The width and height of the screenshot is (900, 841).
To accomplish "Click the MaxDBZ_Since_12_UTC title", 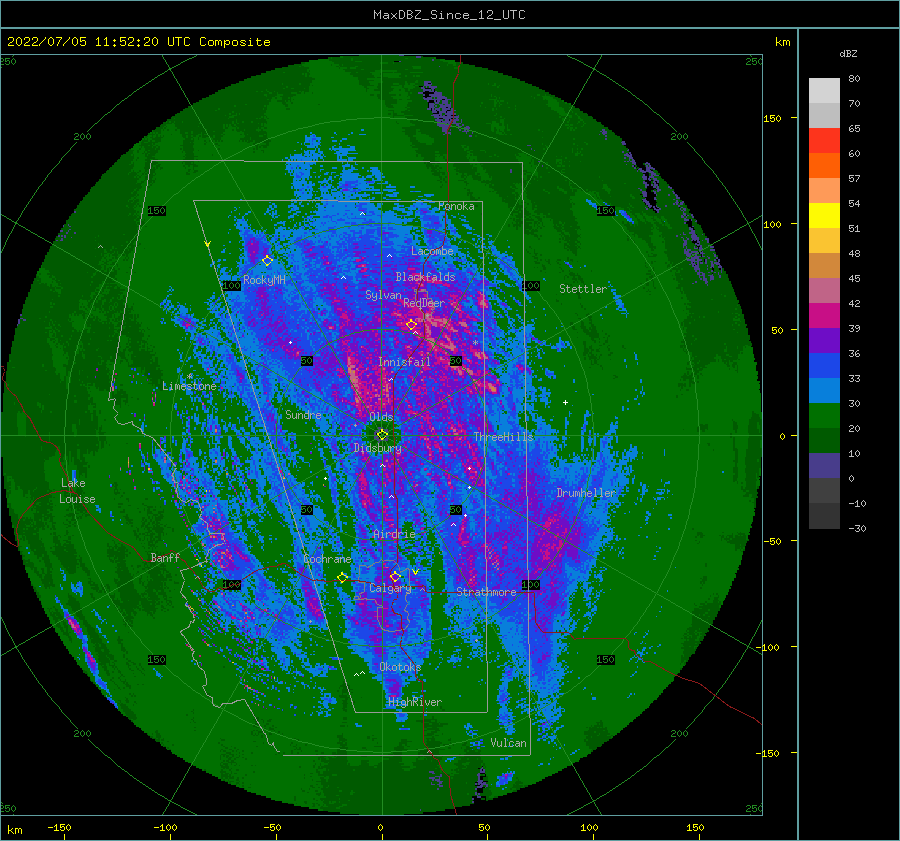I will click(449, 15).
